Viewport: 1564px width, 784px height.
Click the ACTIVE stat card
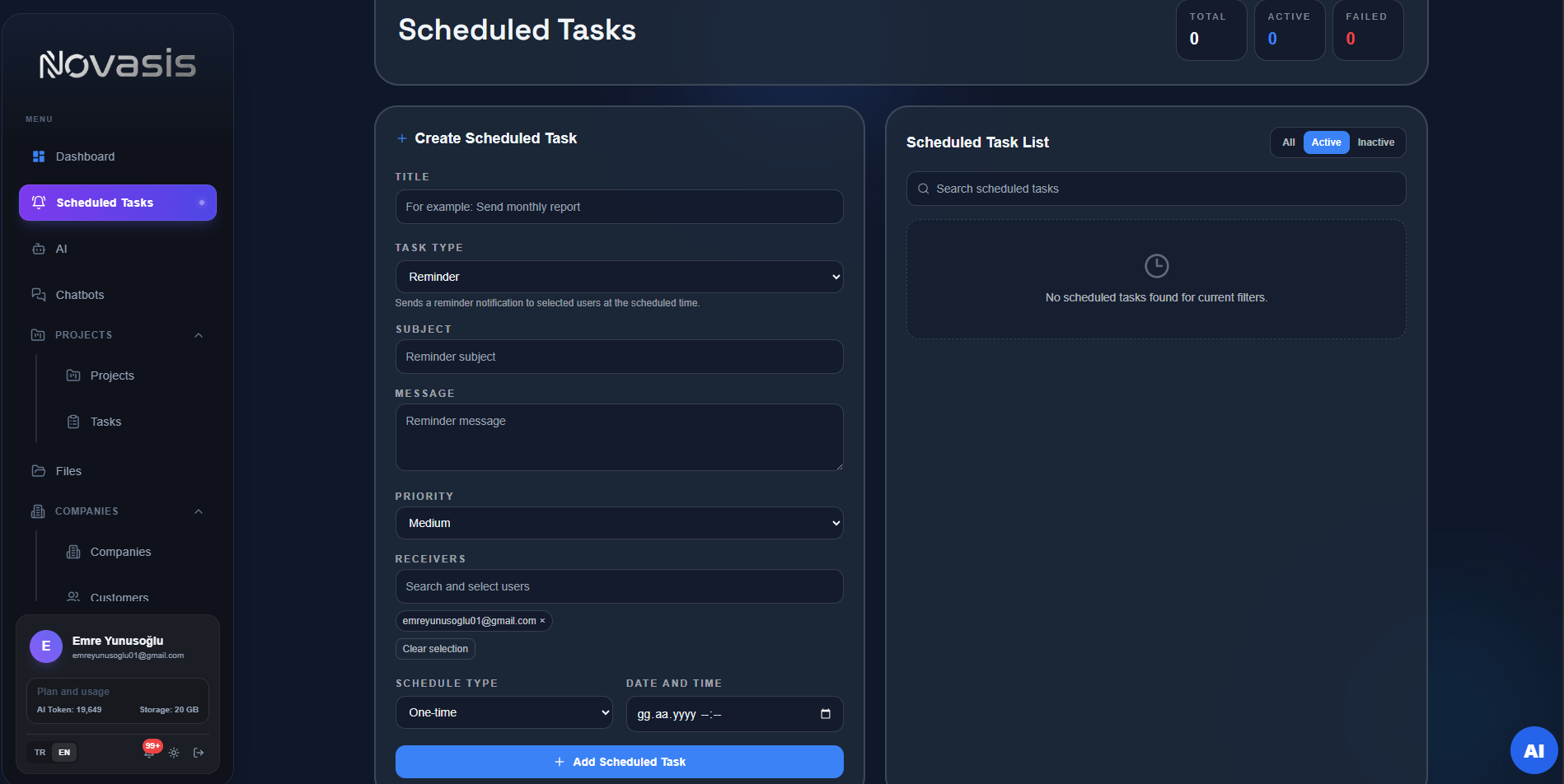[1290, 30]
